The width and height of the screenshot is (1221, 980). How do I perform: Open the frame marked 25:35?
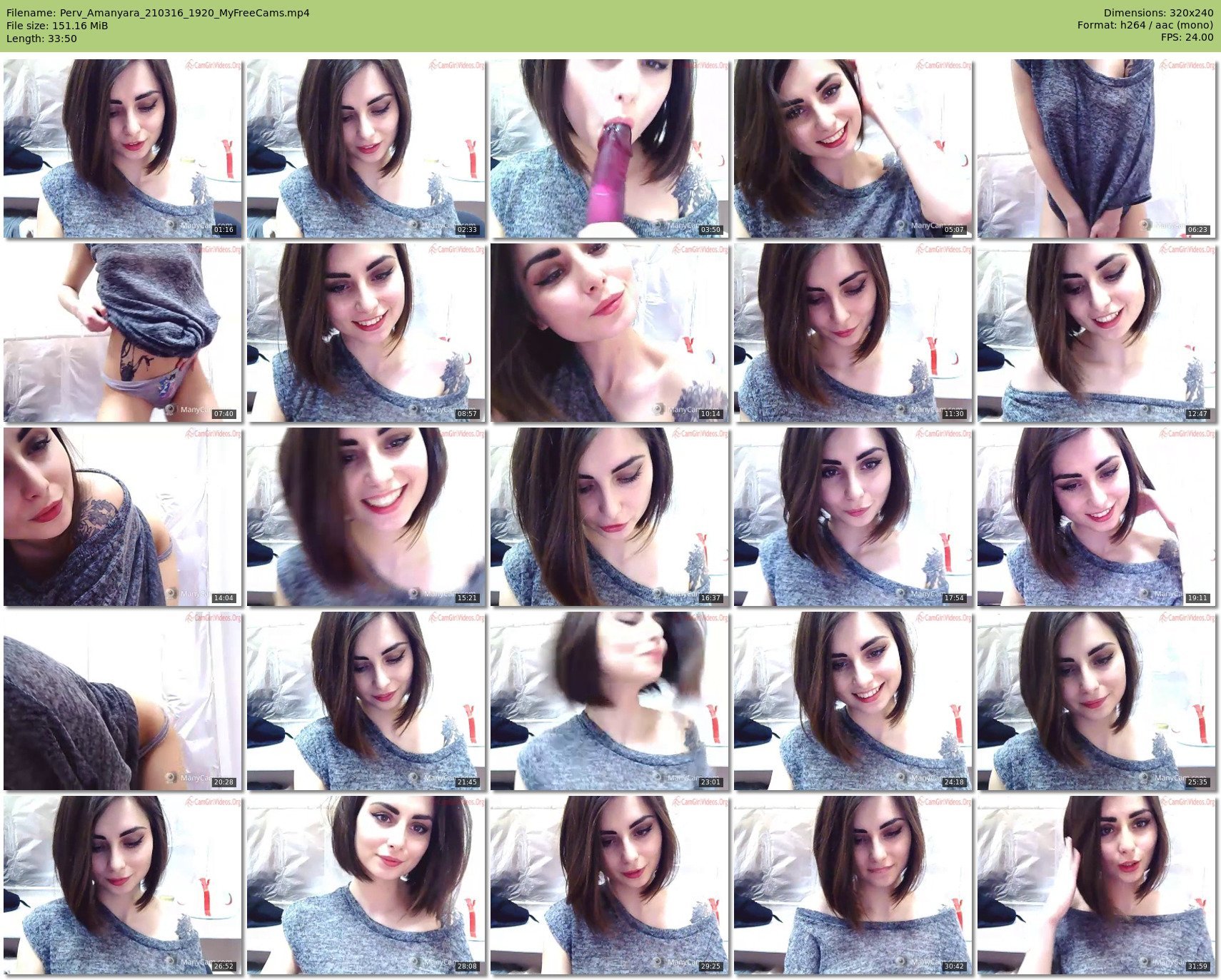1096,701
